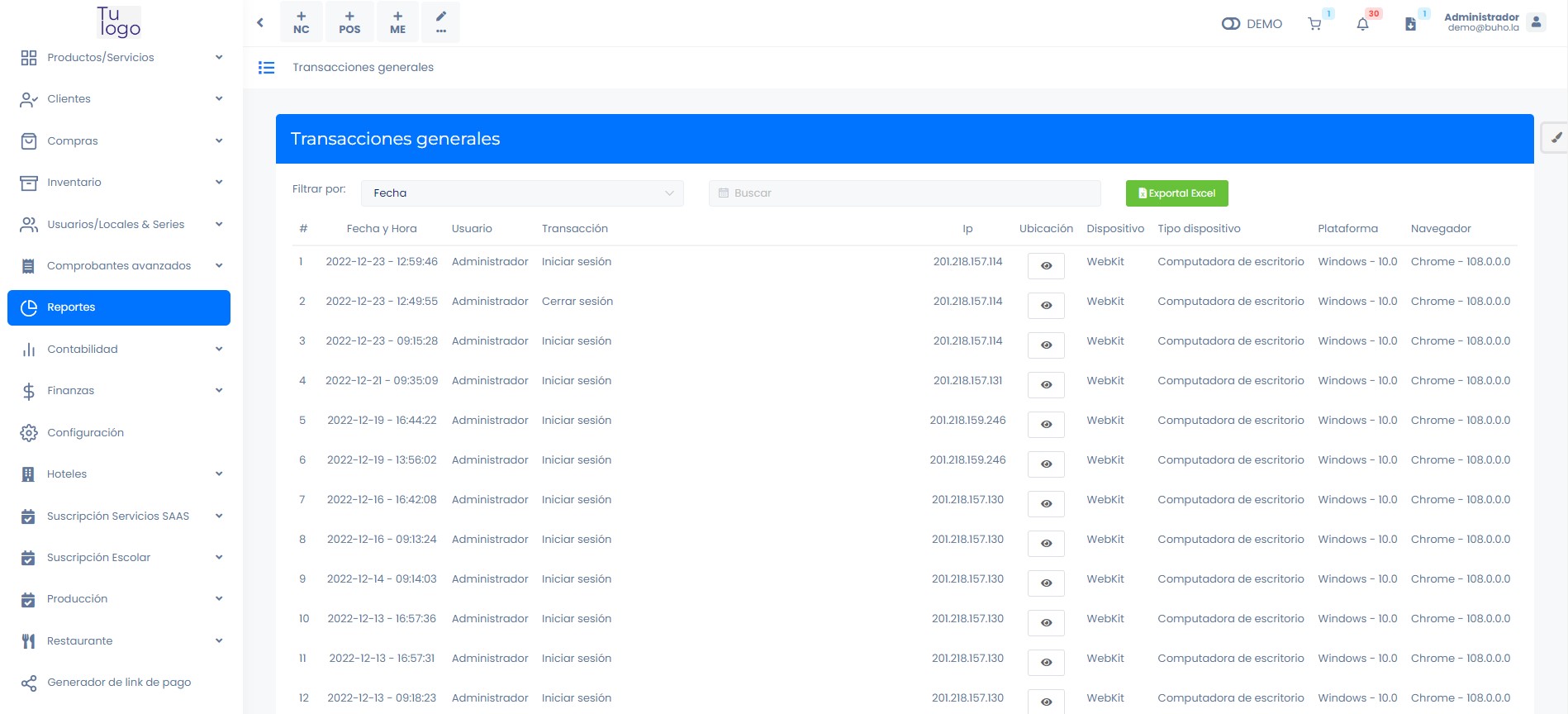Open Configuración from the sidebar
The height and width of the screenshot is (714, 1568).
[x=85, y=433]
